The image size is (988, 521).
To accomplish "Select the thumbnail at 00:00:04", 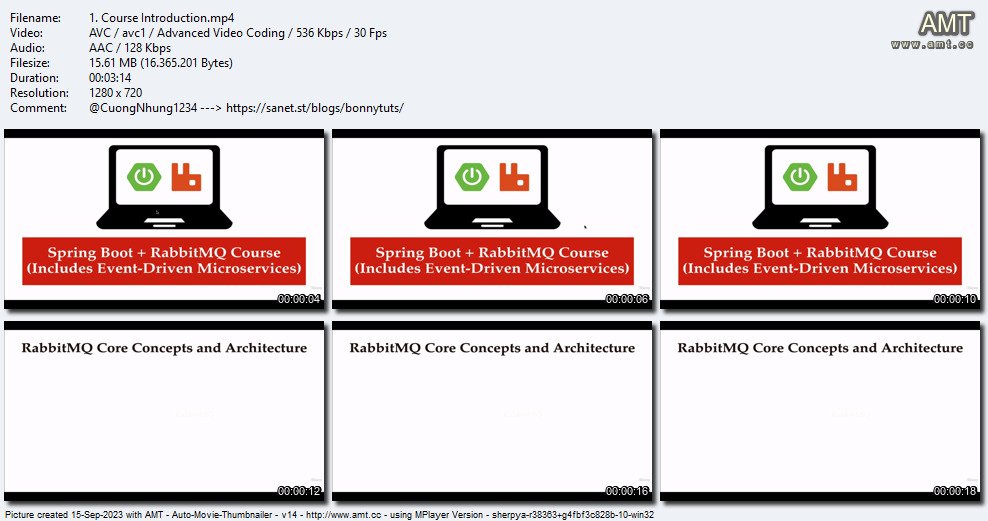I will tap(164, 219).
